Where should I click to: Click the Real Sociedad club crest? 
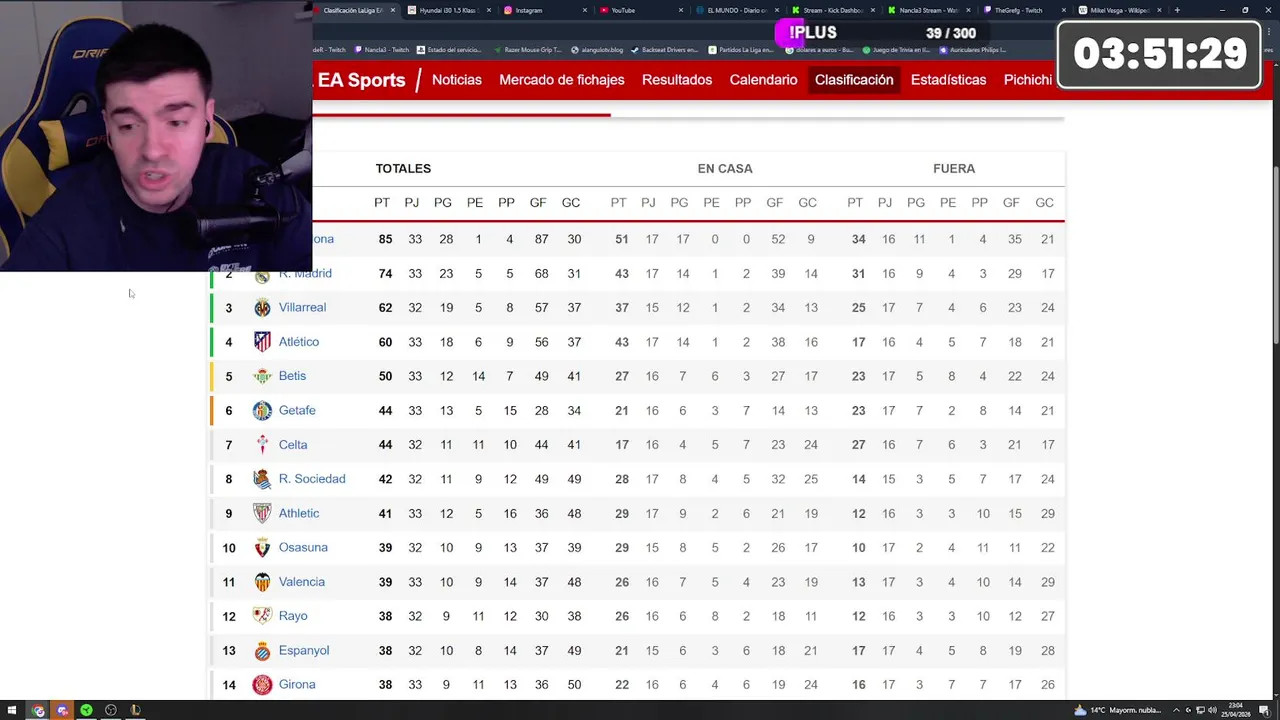click(262, 479)
